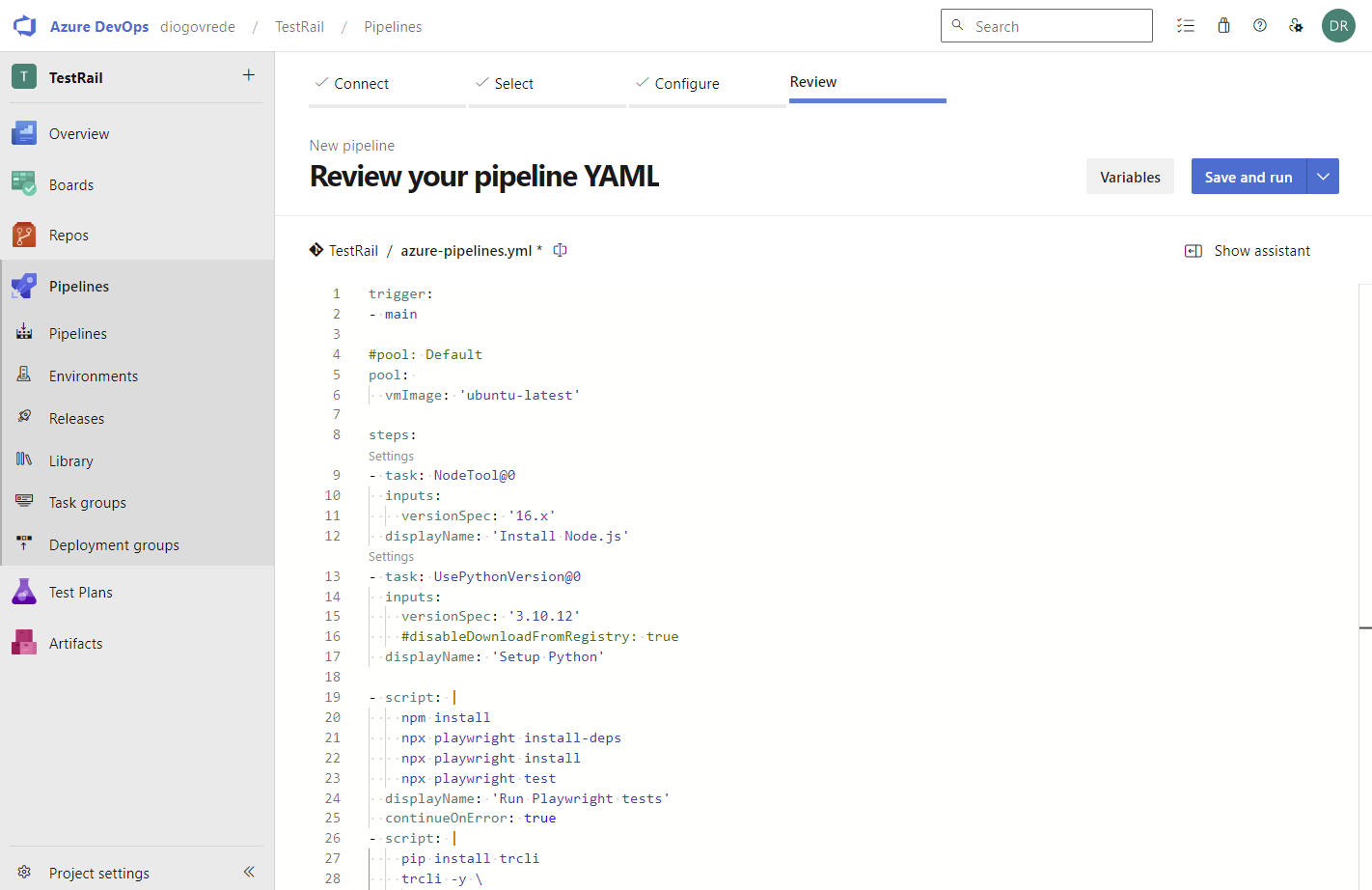Click in the Search input field

coord(1056,26)
